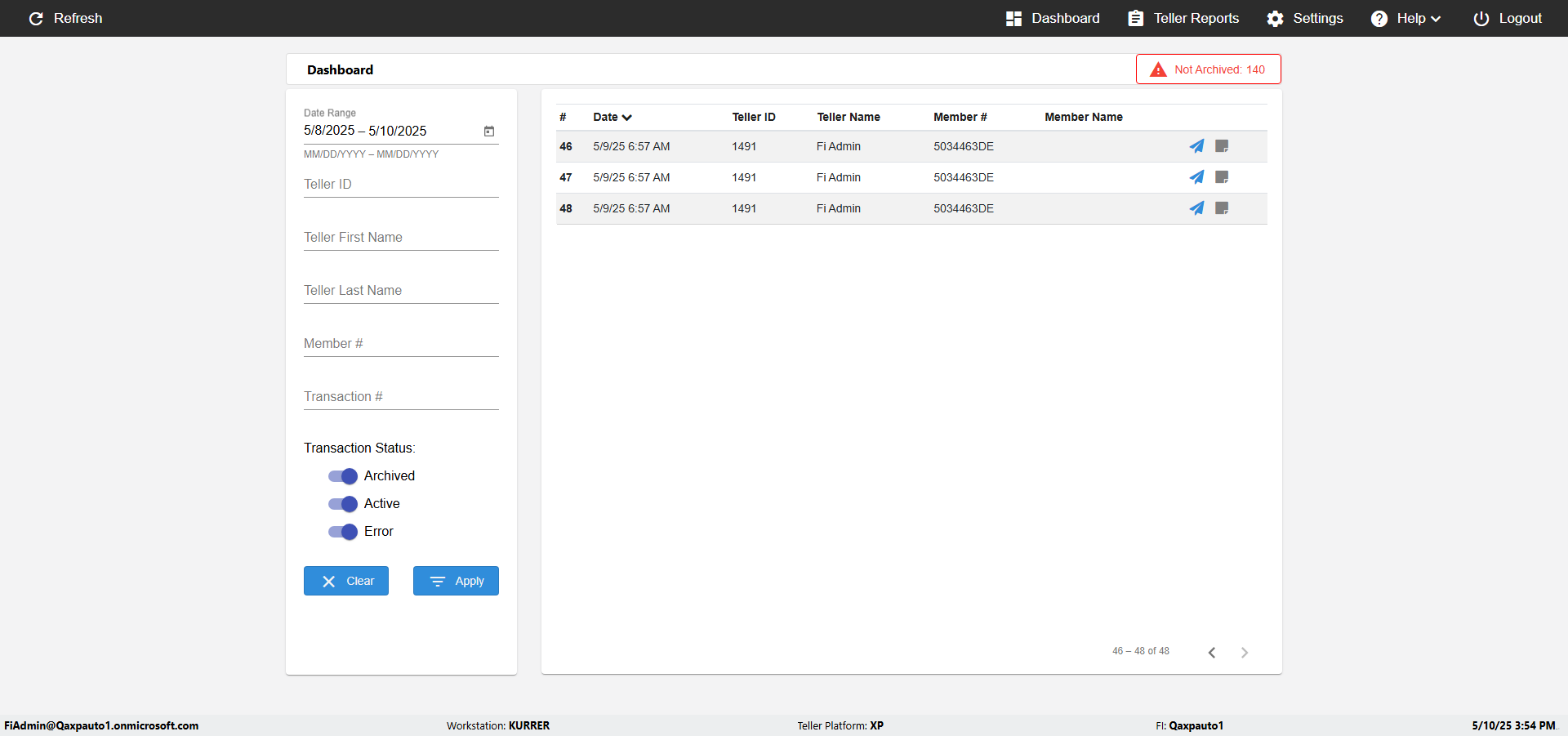Click note icon for row 46
This screenshot has width=1568, height=736.
tap(1222, 146)
